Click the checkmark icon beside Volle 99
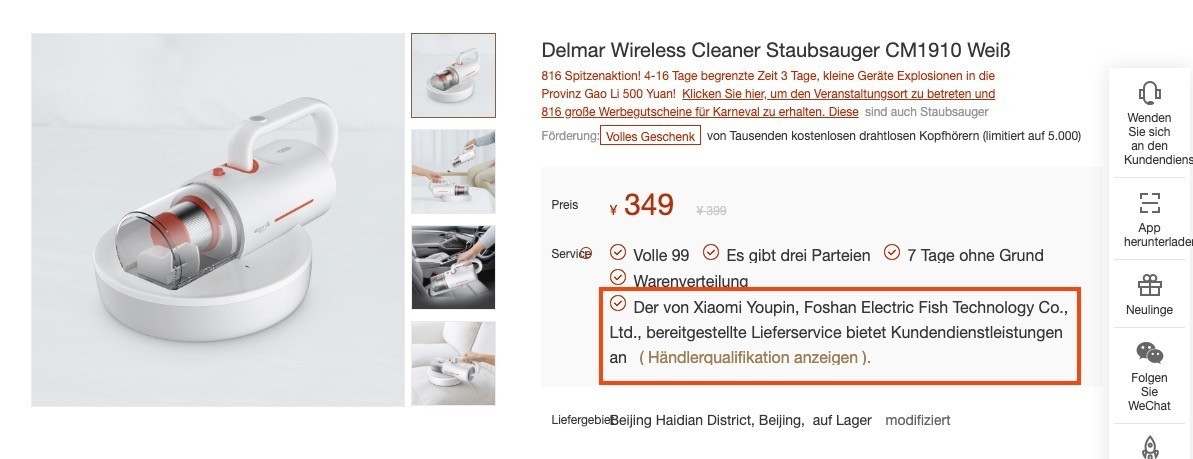The width and height of the screenshot is (1193, 459). click(618, 252)
